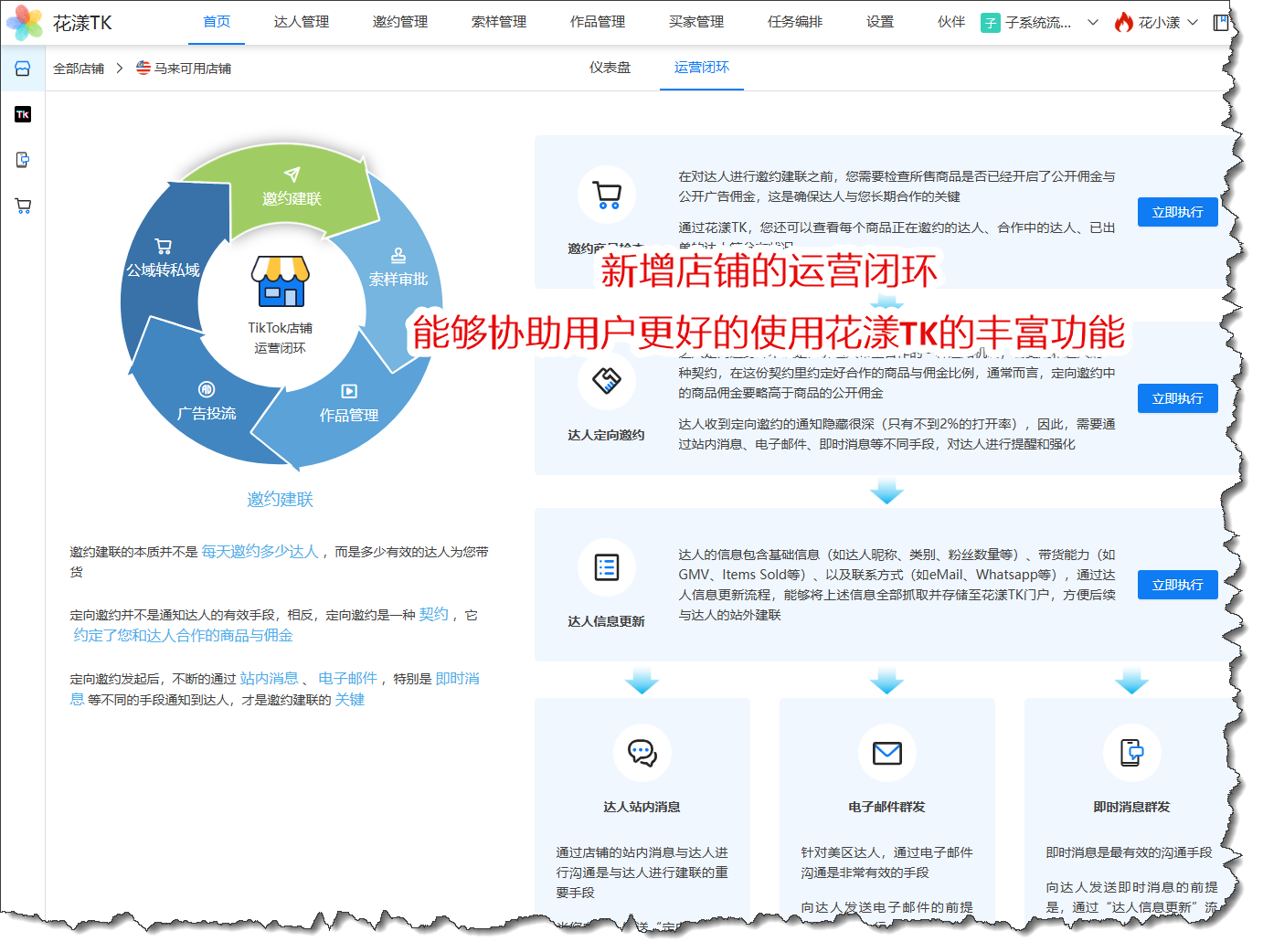
Task: Click the 达人信息更新 list icon
Action: 607,567
